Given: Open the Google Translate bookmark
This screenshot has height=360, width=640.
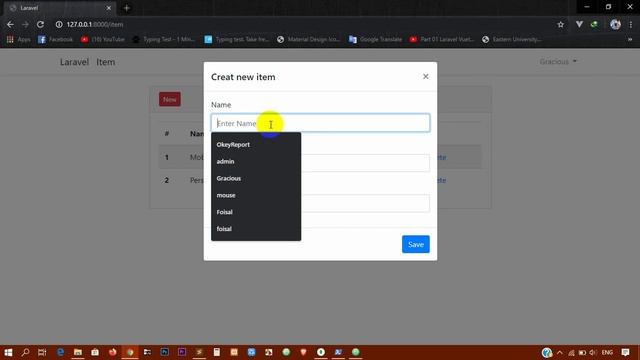Looking at the screenshot, I should pos(376,39).
